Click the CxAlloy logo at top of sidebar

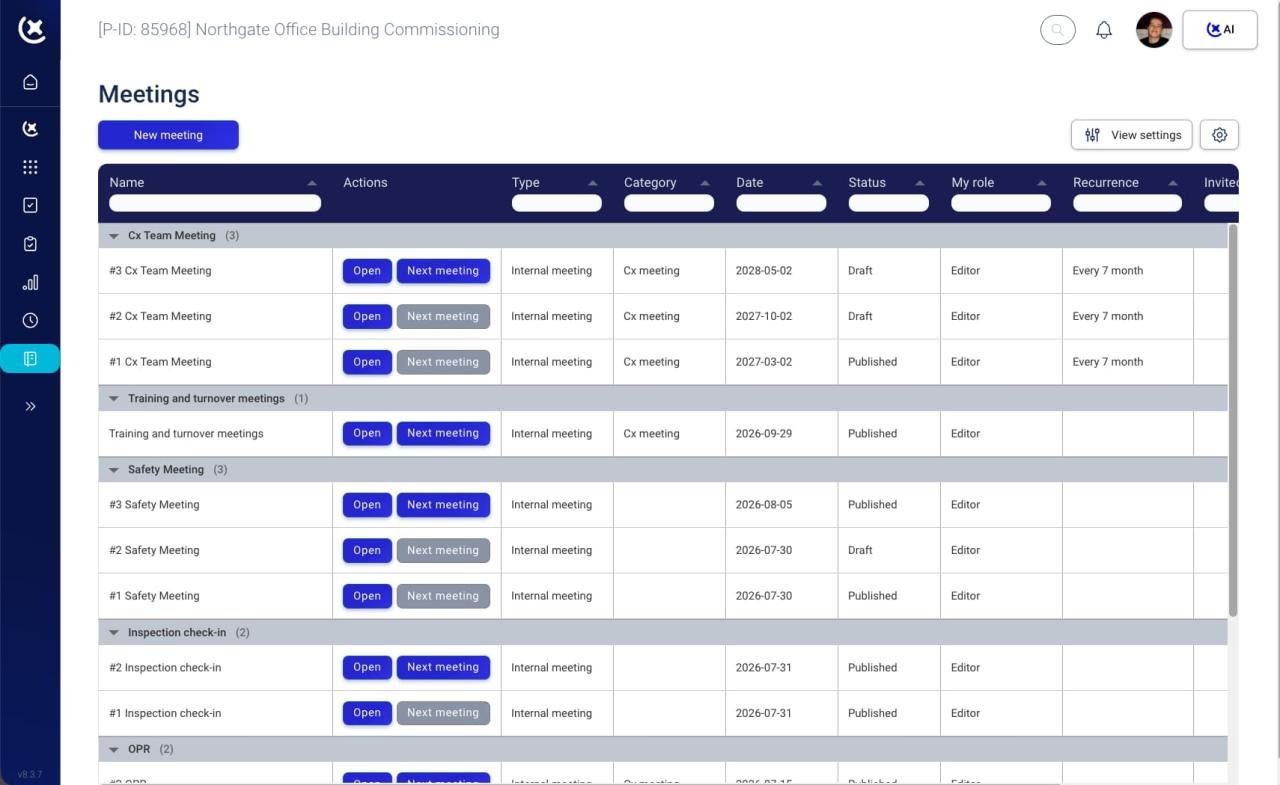[31, 30]
